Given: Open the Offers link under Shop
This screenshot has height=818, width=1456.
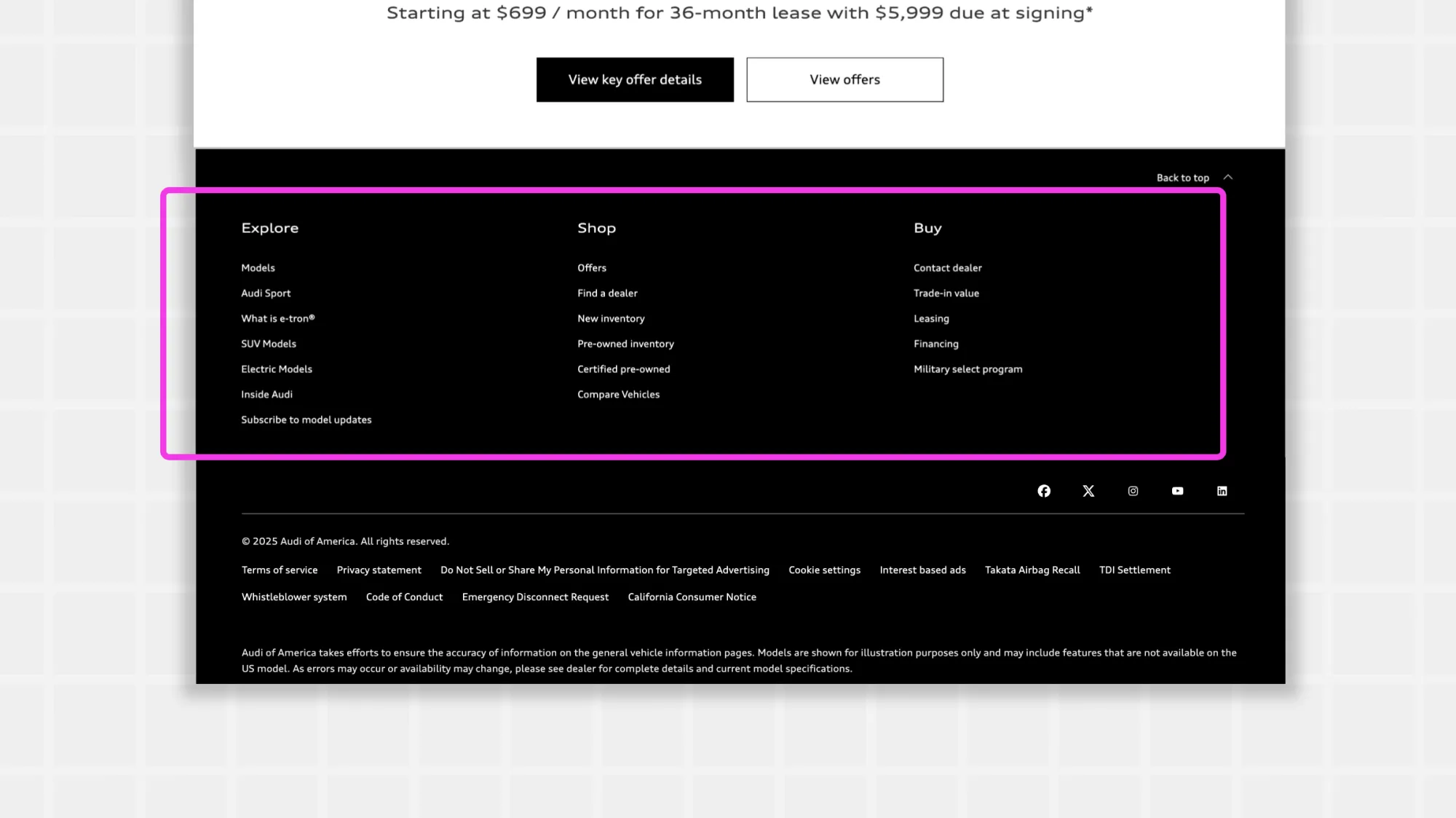Looking at the screenshot, I should 592,268.
